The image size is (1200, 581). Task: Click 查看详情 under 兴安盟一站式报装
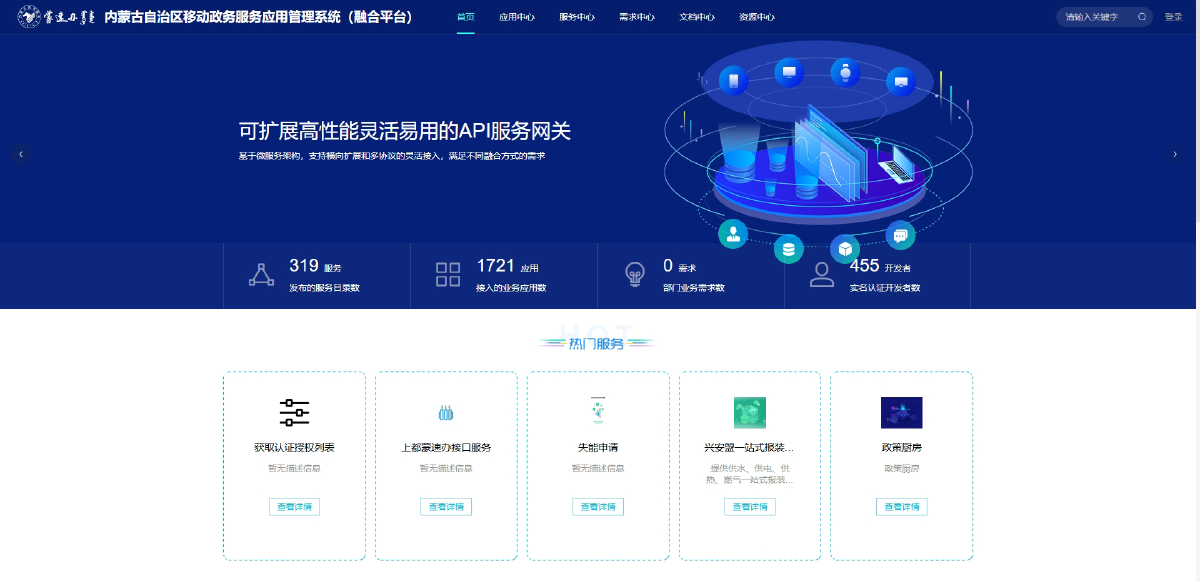pos(749,507)
